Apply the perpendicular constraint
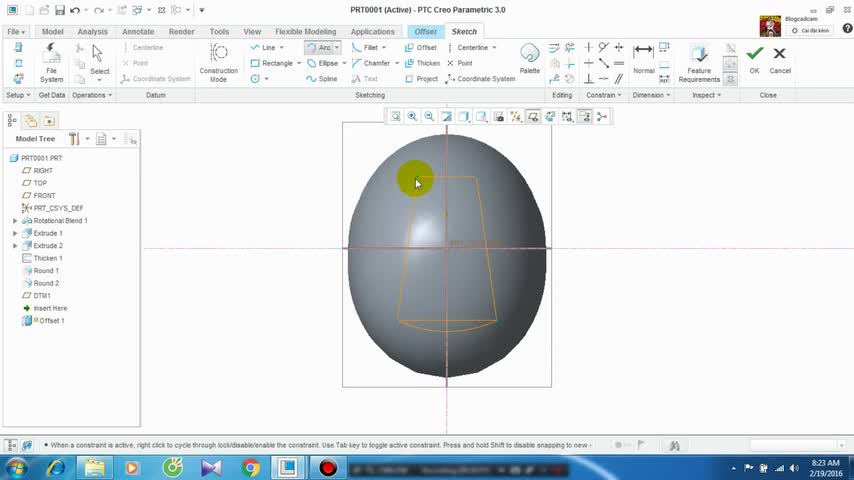The image size is (854, 480). [x=588, y=79]
